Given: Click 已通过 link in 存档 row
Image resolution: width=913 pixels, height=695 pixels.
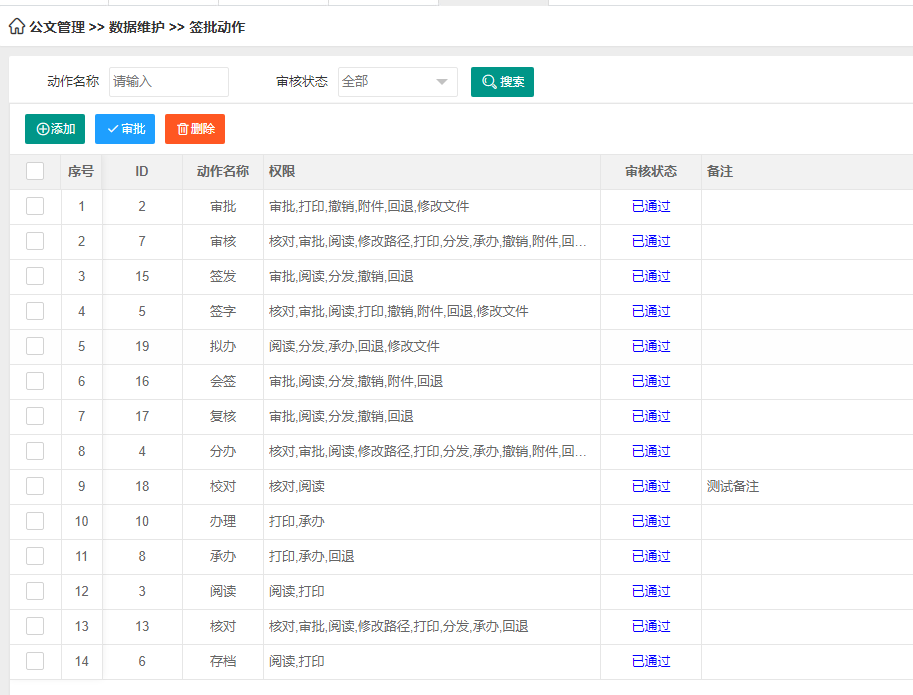Looking at the screenshot, I should (x=651, y=661).
